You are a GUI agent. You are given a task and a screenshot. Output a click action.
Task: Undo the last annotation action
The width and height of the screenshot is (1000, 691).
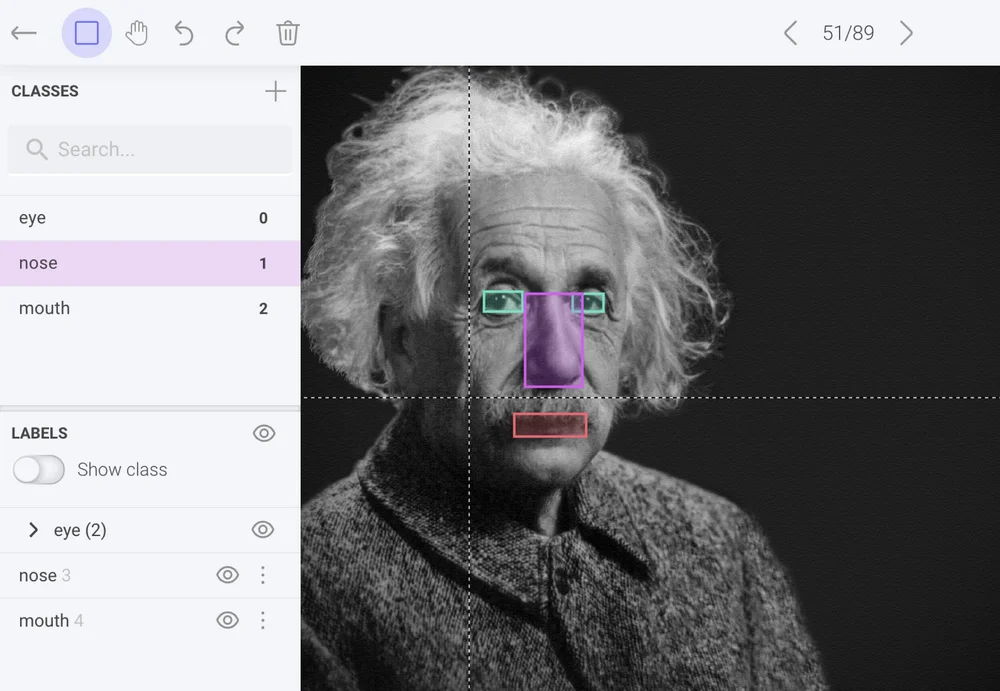184,33
